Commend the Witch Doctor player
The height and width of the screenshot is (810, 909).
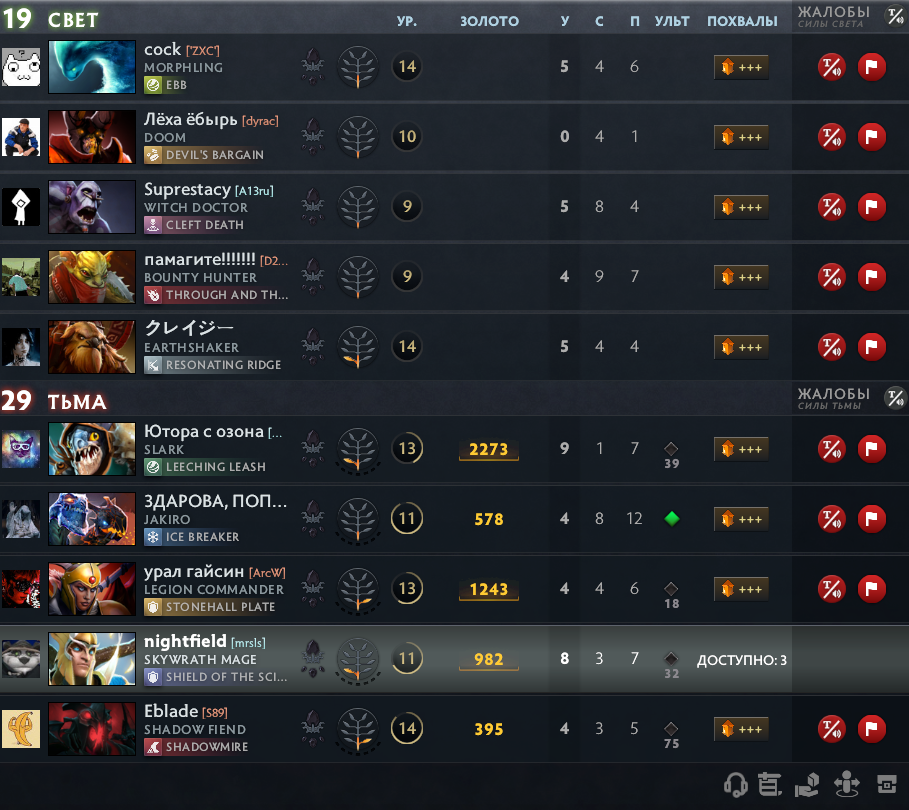click(741, 208)
